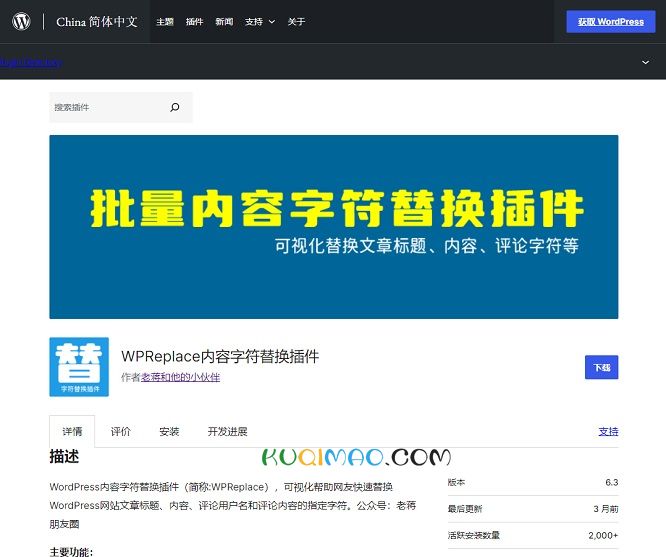The height and width of the screenshot is (557, 666).
Task: Click the Plugin Directory link in the dark bar
Action: pyautogui.click(x=31, y=62)
